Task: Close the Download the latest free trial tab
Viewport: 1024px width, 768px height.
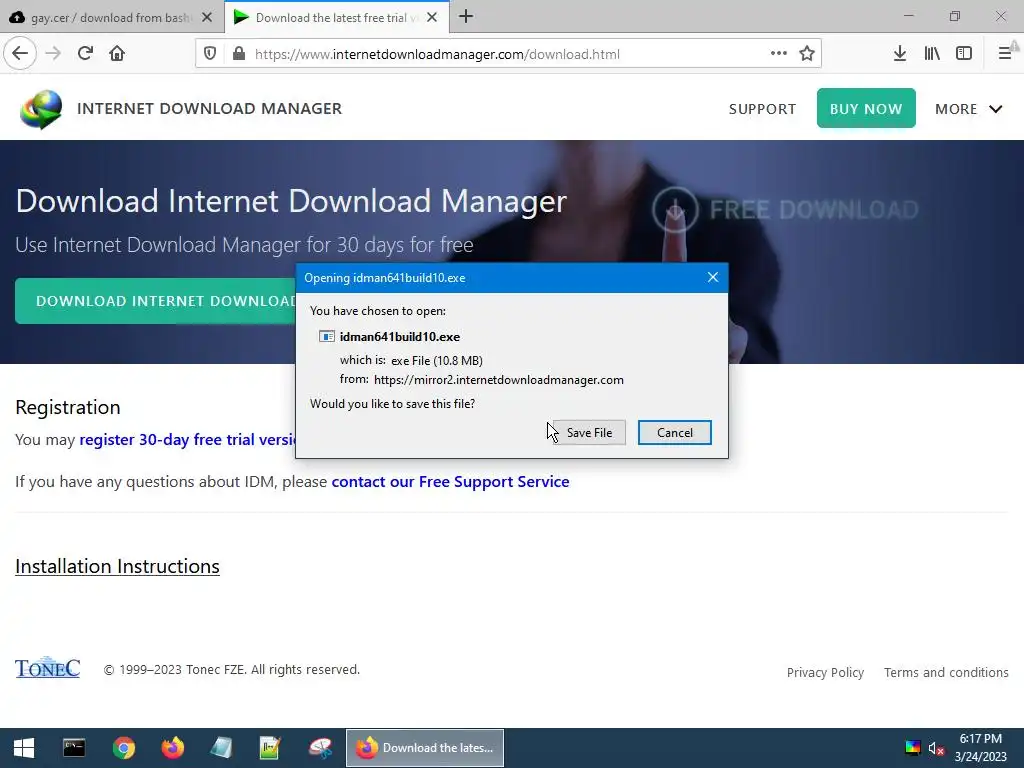Action: [432, 17]
